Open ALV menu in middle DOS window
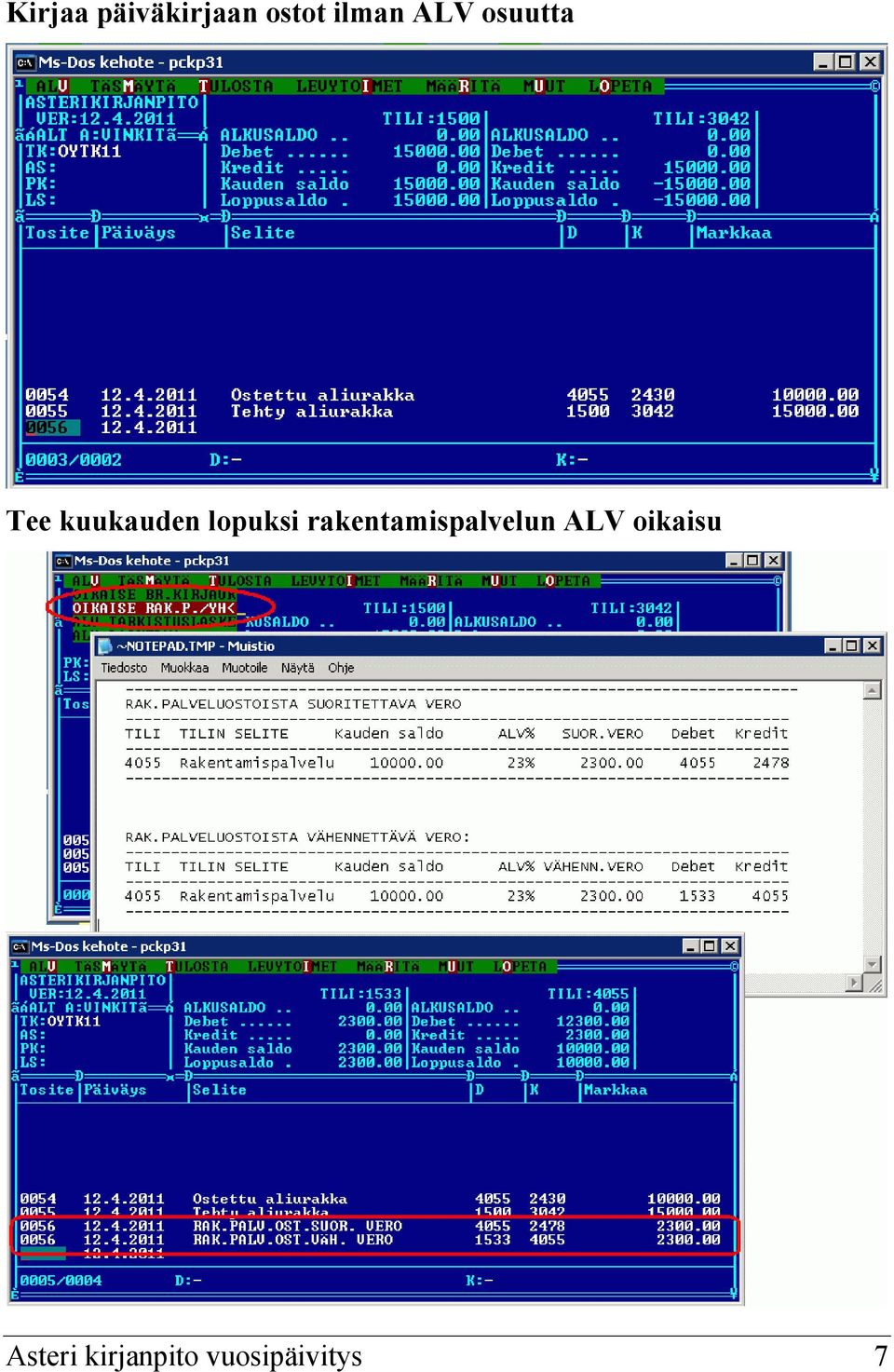 pyautogui.click(x=85, y=580)
